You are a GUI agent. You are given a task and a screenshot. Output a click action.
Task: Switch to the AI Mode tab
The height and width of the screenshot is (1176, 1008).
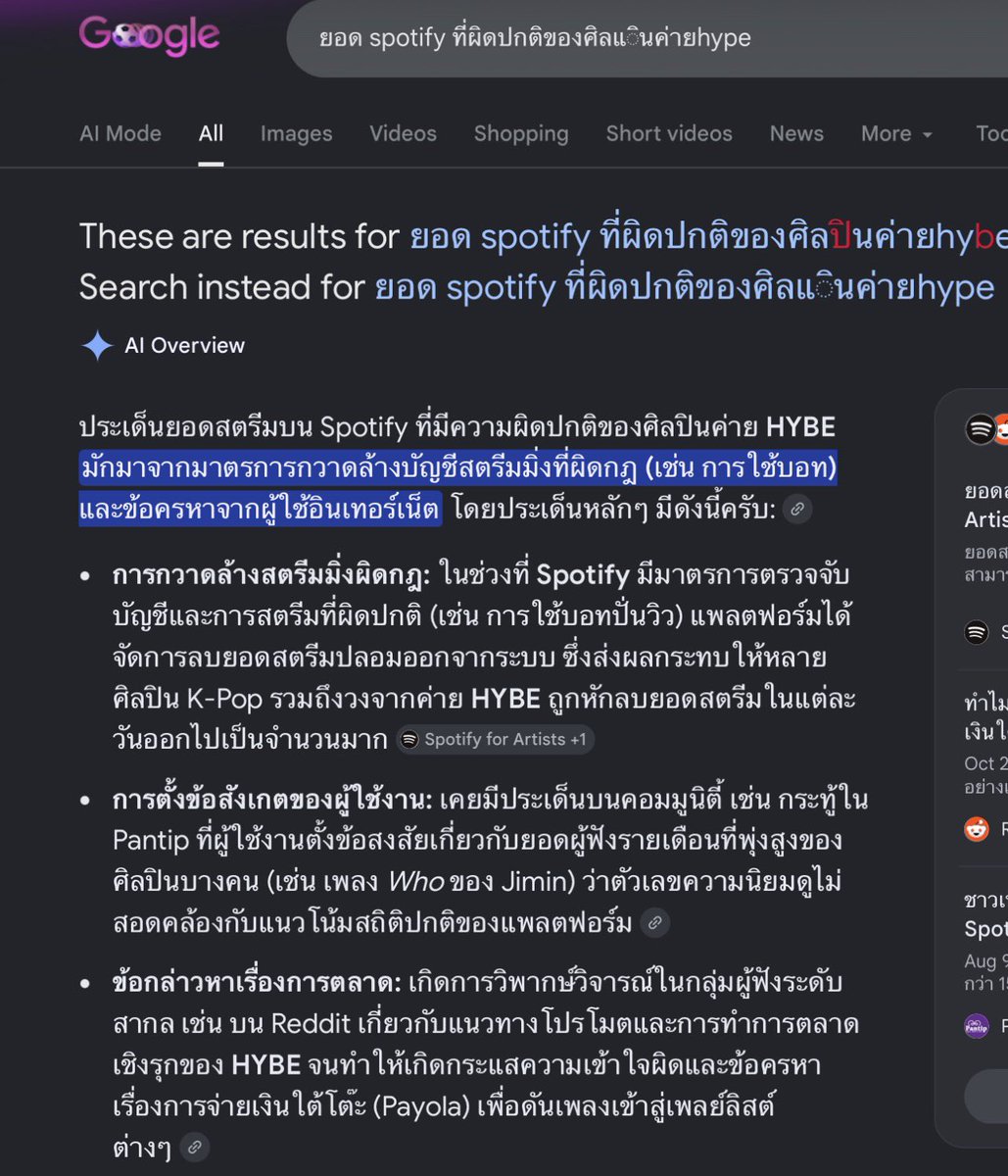[120, 133]
